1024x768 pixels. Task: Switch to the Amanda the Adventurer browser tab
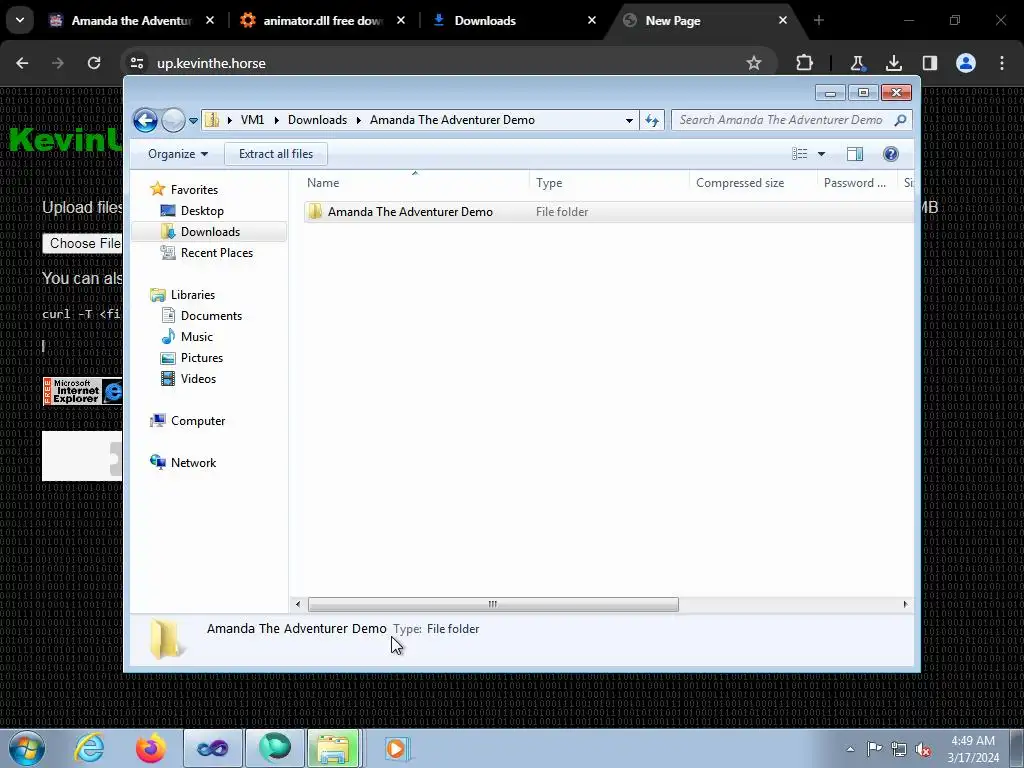(131, 21)
